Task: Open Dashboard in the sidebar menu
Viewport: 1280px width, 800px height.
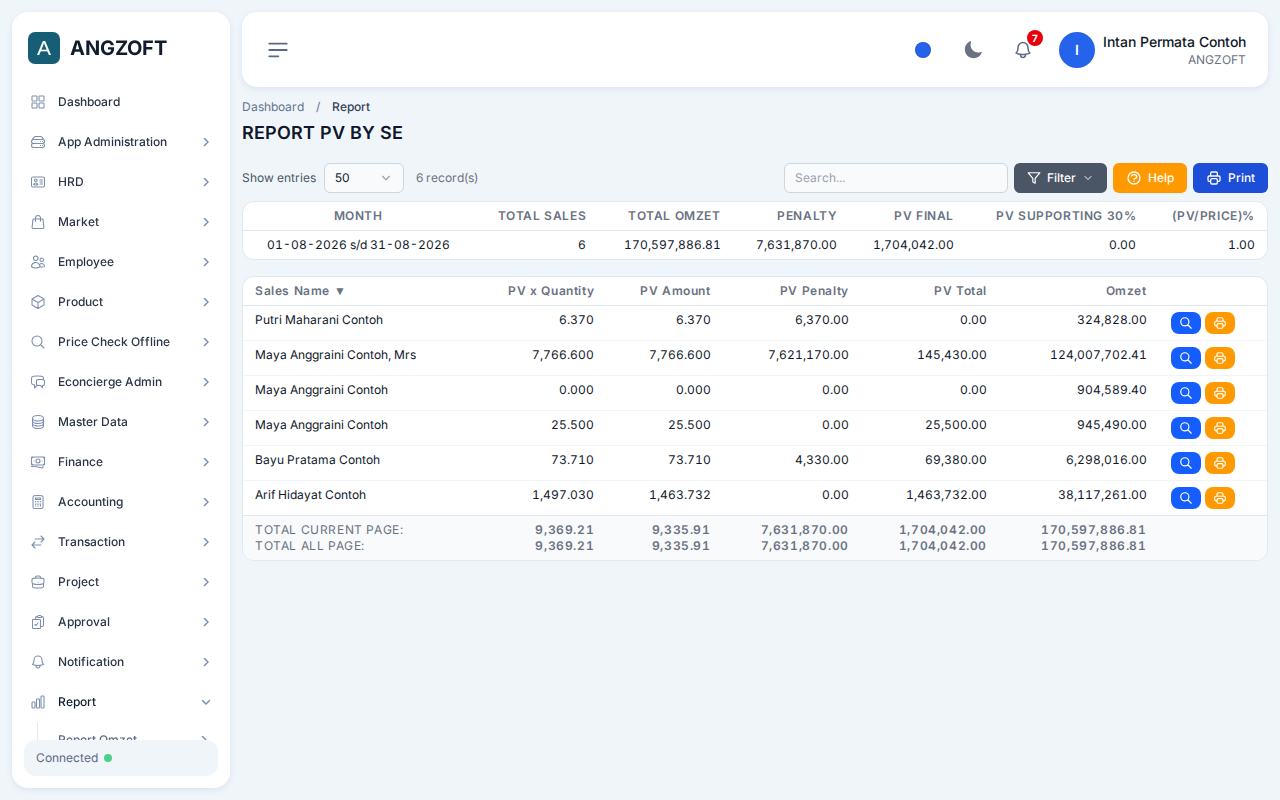Action: tap(121, 102)
